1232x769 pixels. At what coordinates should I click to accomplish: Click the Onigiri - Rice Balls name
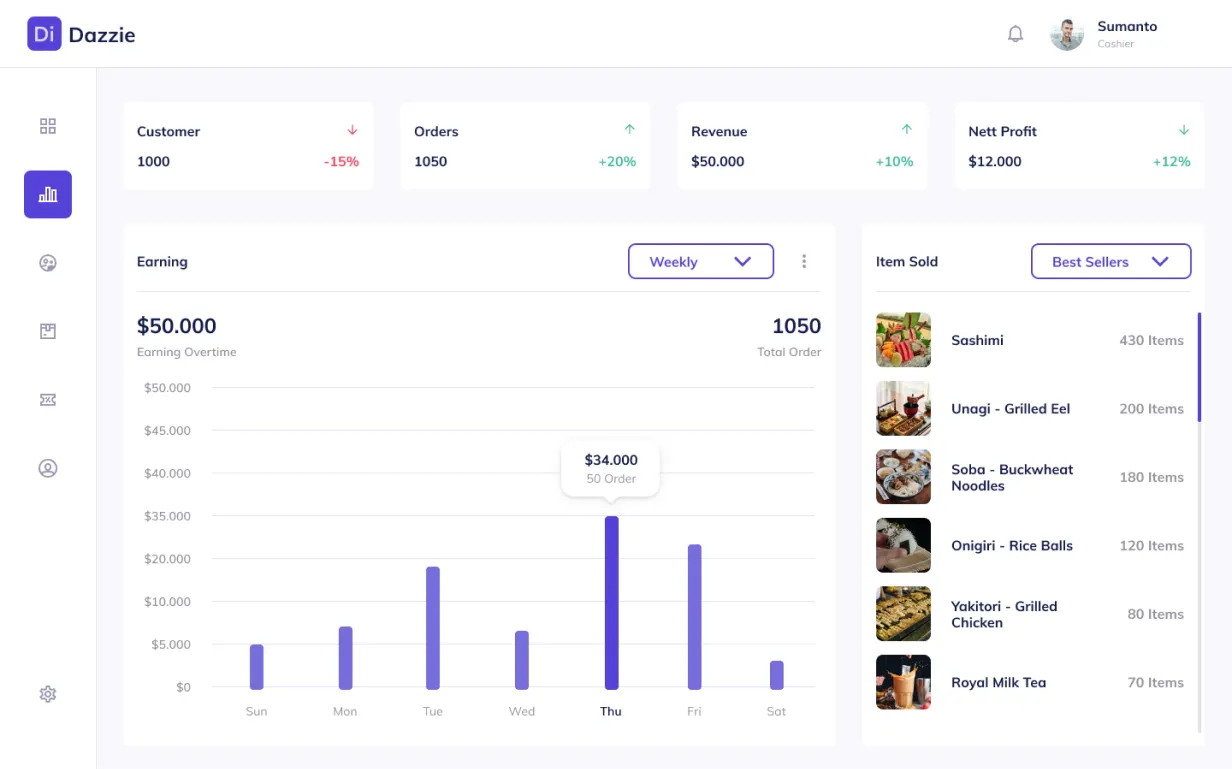(x=1012, y=545)
